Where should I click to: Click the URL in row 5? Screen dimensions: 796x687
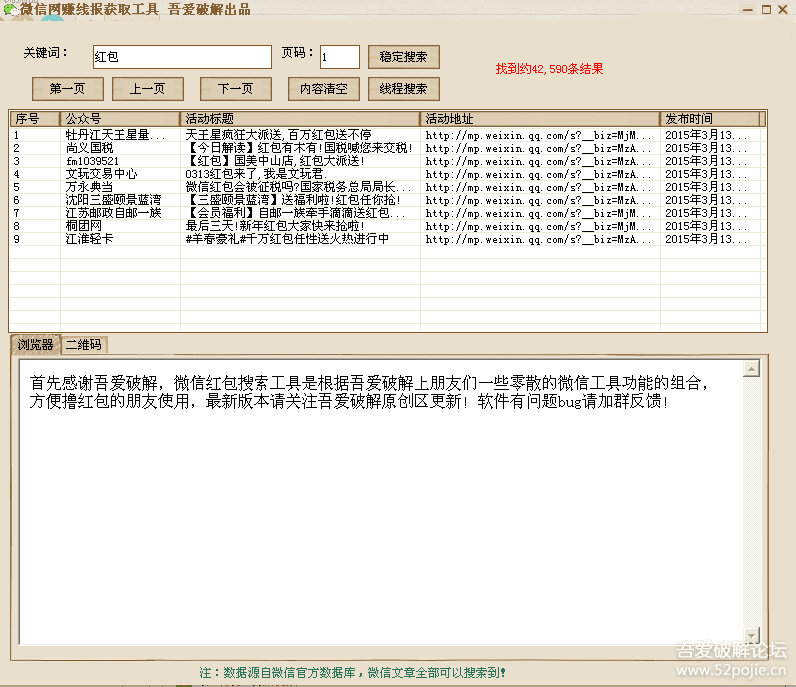tap(538, 187)
